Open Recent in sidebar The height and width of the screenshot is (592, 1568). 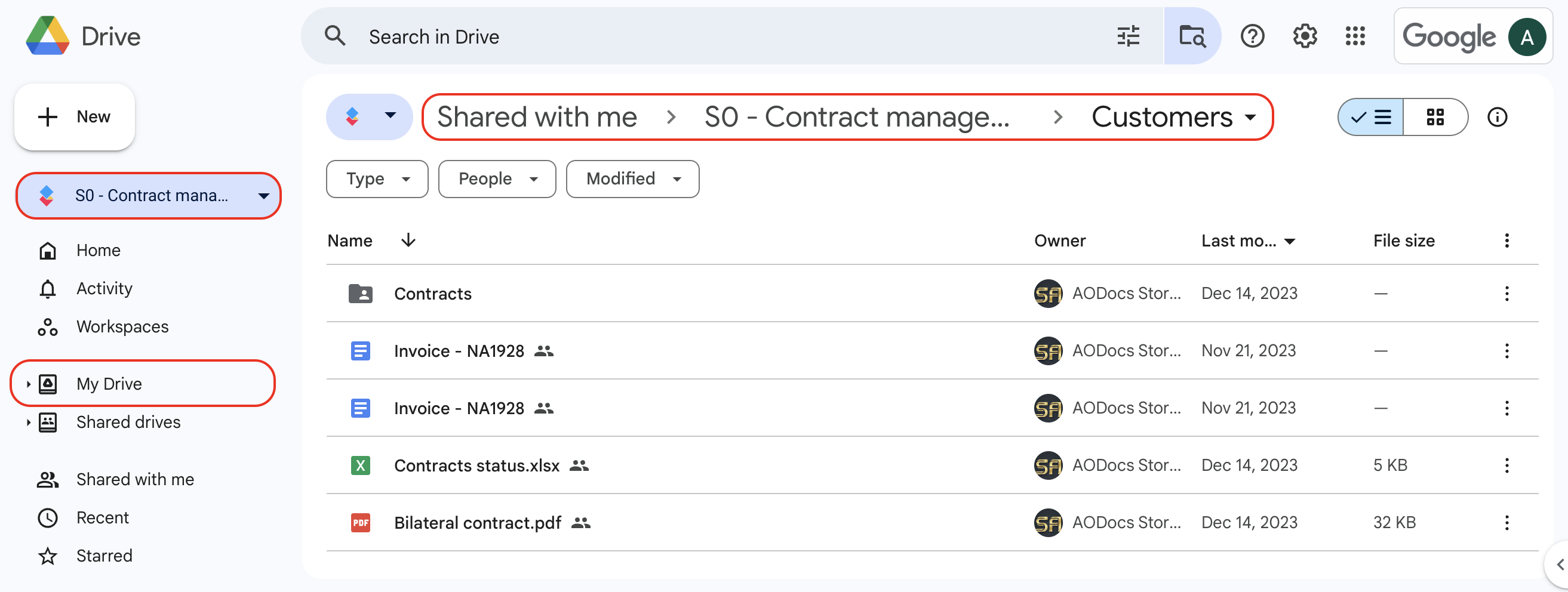point(102,518)
